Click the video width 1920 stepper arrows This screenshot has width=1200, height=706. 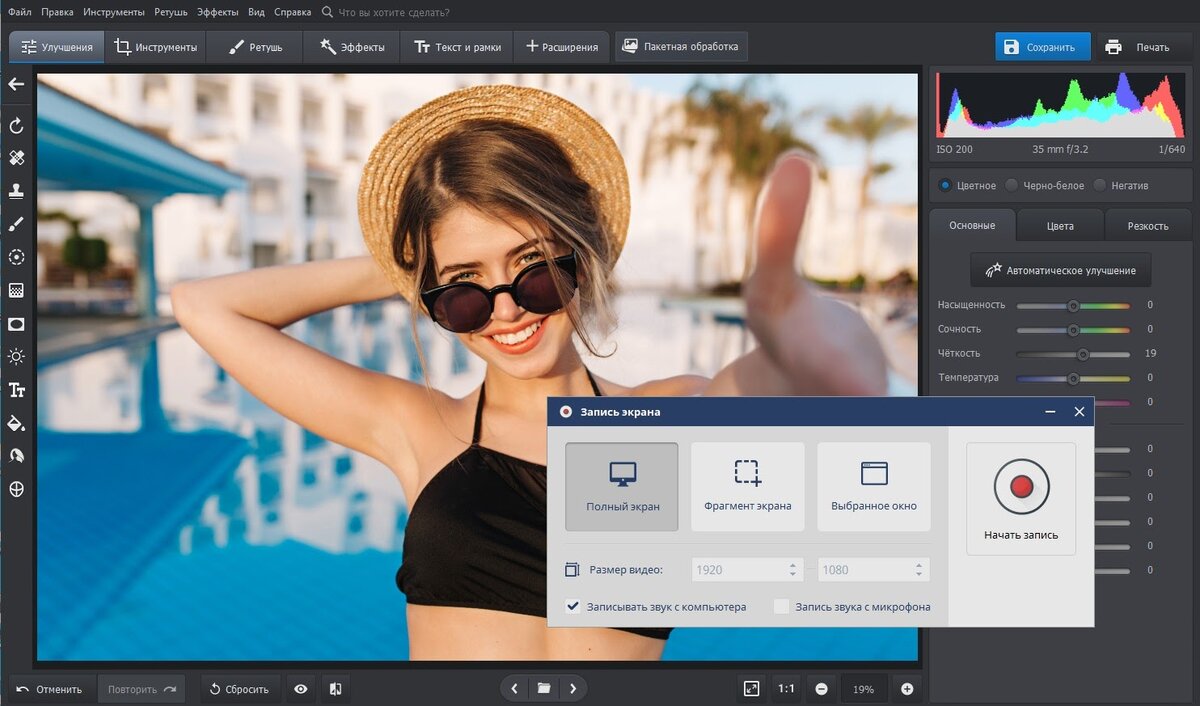[x=793, y=570]
